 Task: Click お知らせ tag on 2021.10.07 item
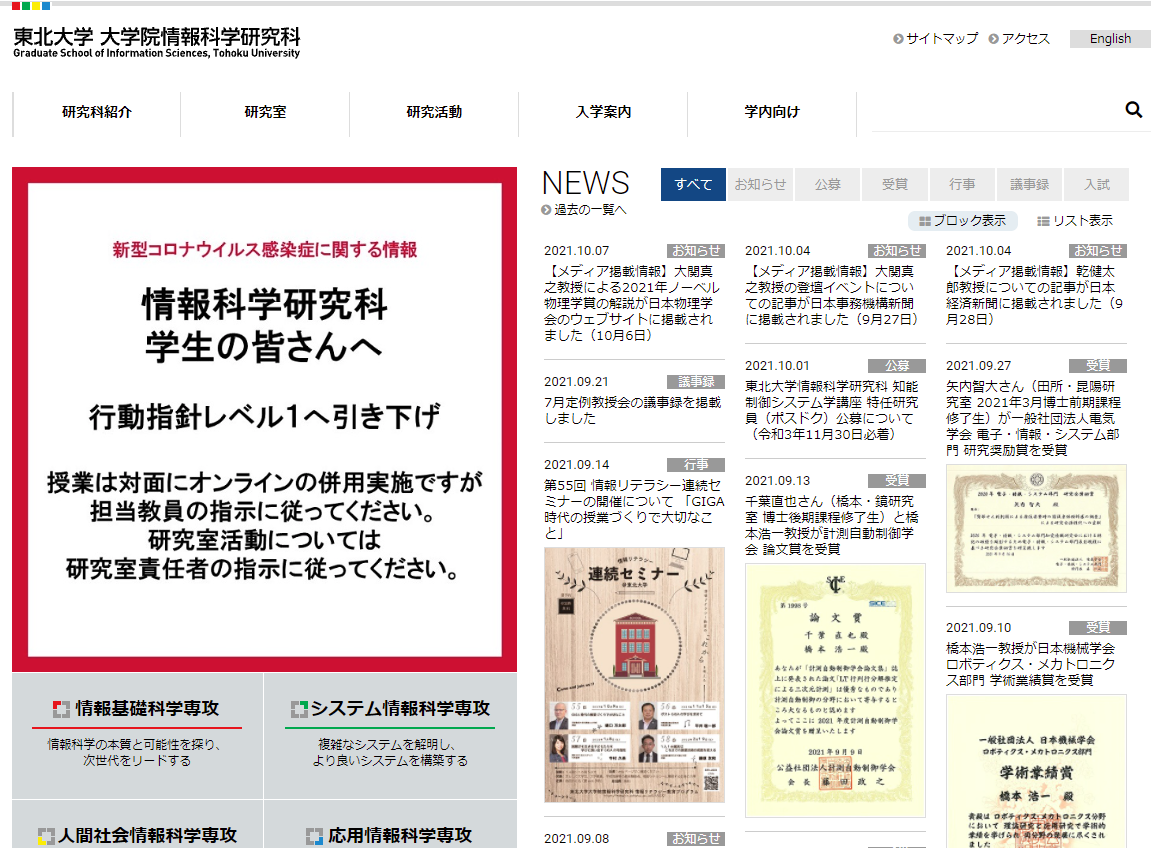pyautogui.click(x=696, y=251)
